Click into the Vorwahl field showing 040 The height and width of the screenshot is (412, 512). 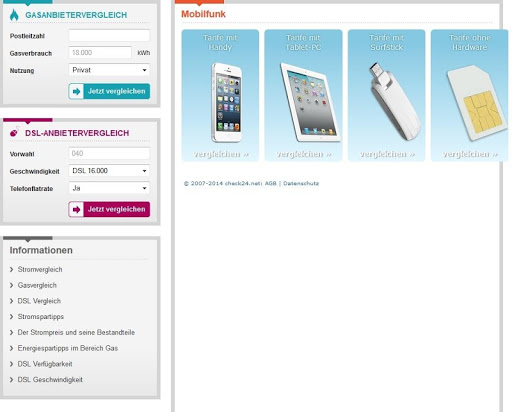(109, 153)
